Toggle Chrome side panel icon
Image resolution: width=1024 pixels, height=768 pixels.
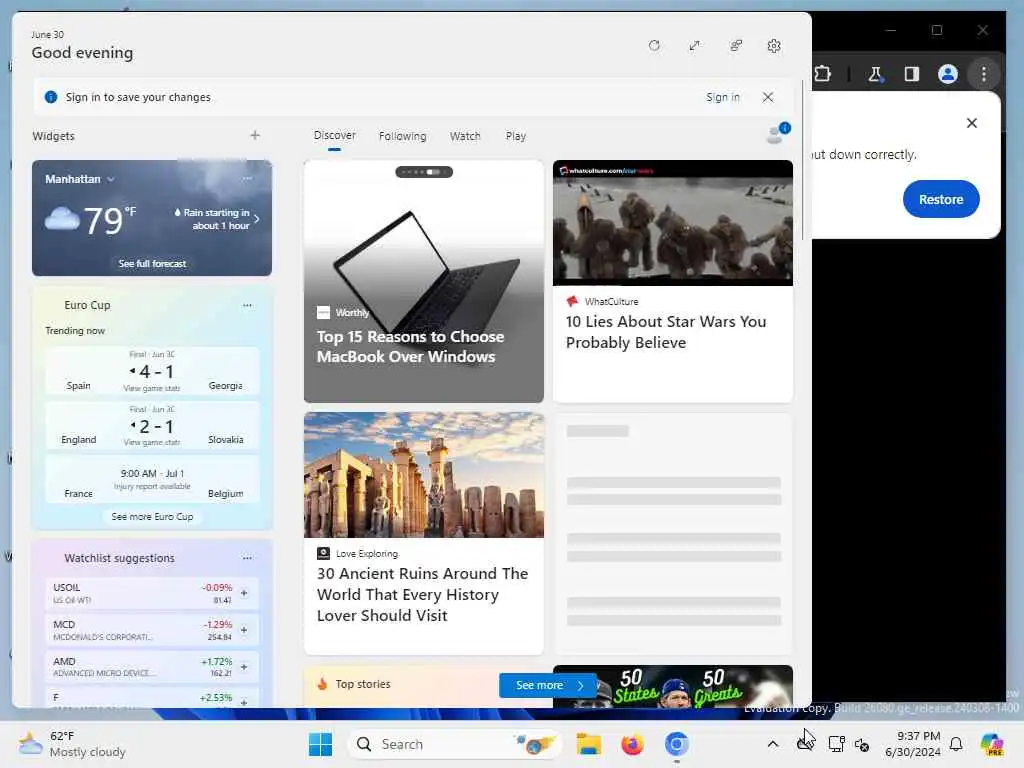(x=912, y=74)
